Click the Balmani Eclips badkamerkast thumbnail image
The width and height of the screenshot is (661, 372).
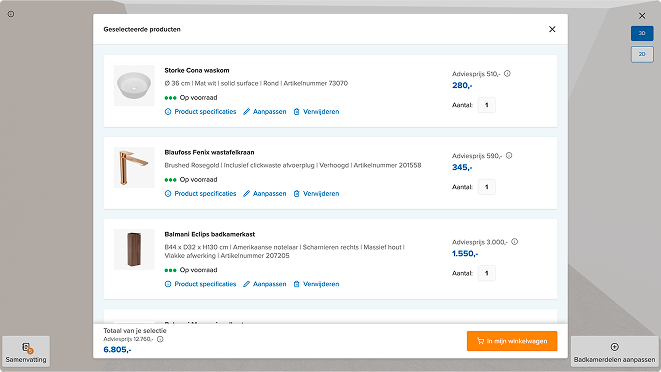point(134,249)
